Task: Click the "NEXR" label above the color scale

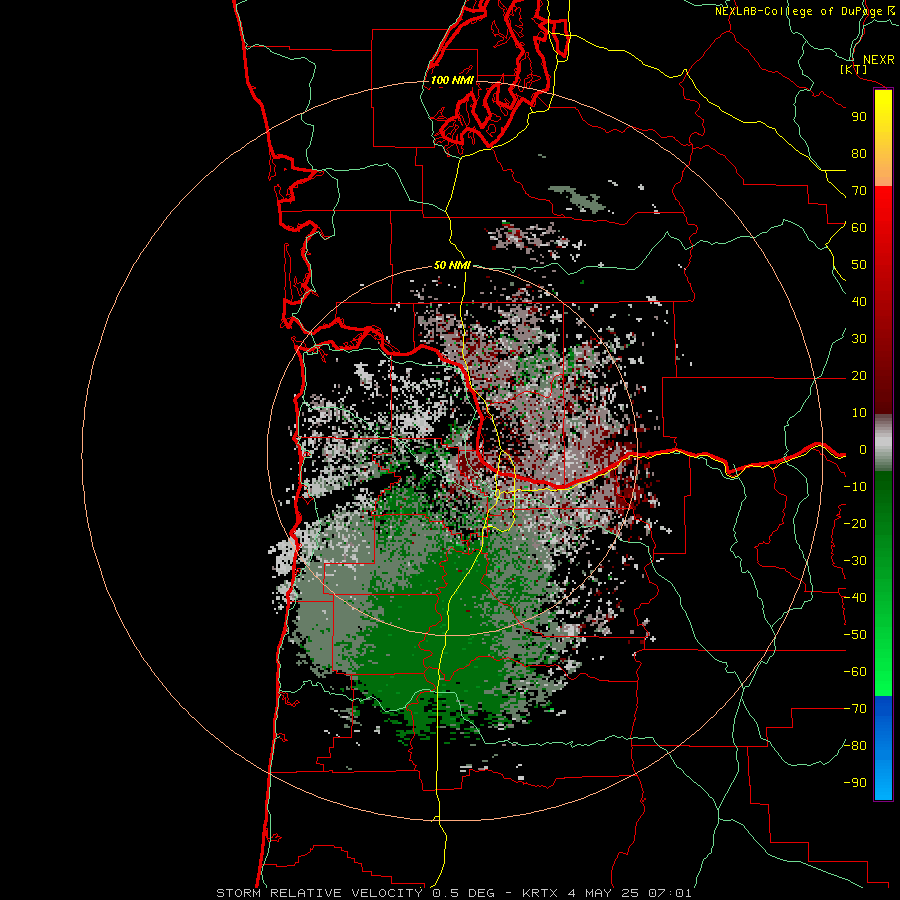Action: [x=878, y=60]
